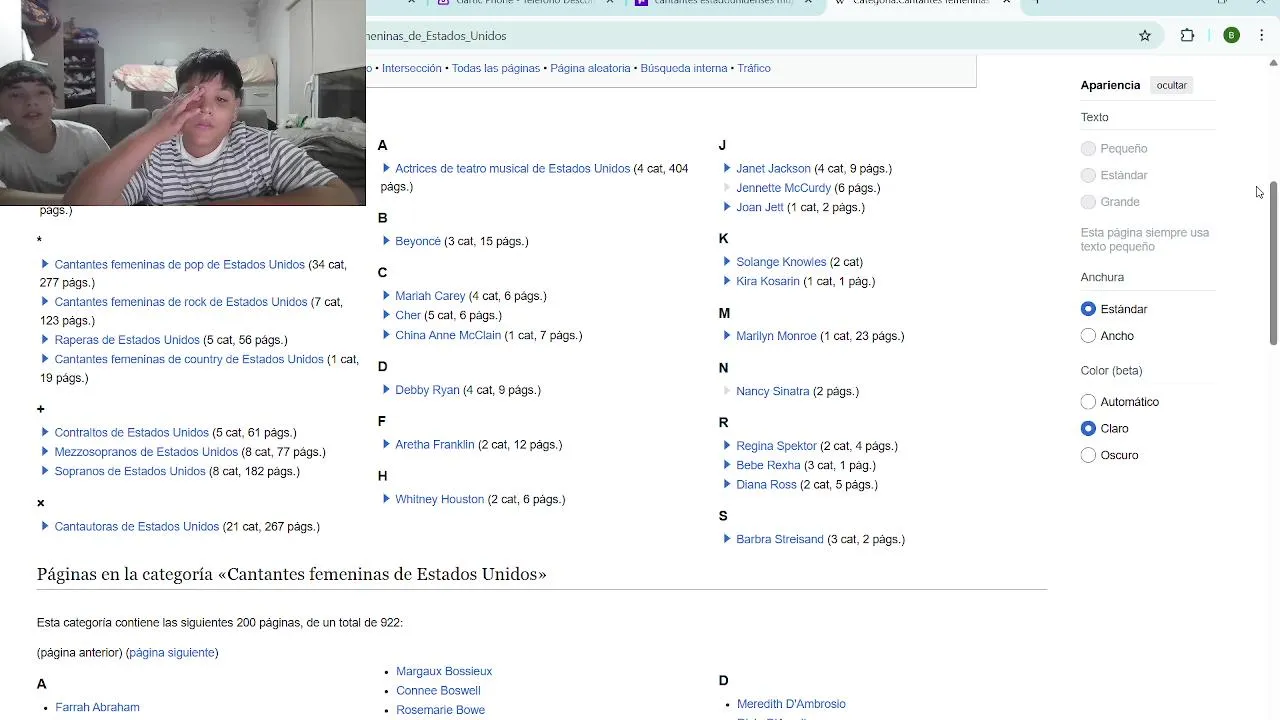Open the Rosemarie Bowe page
The width and height of the screenshot is (1280, 720).
[x=440, y=710]
